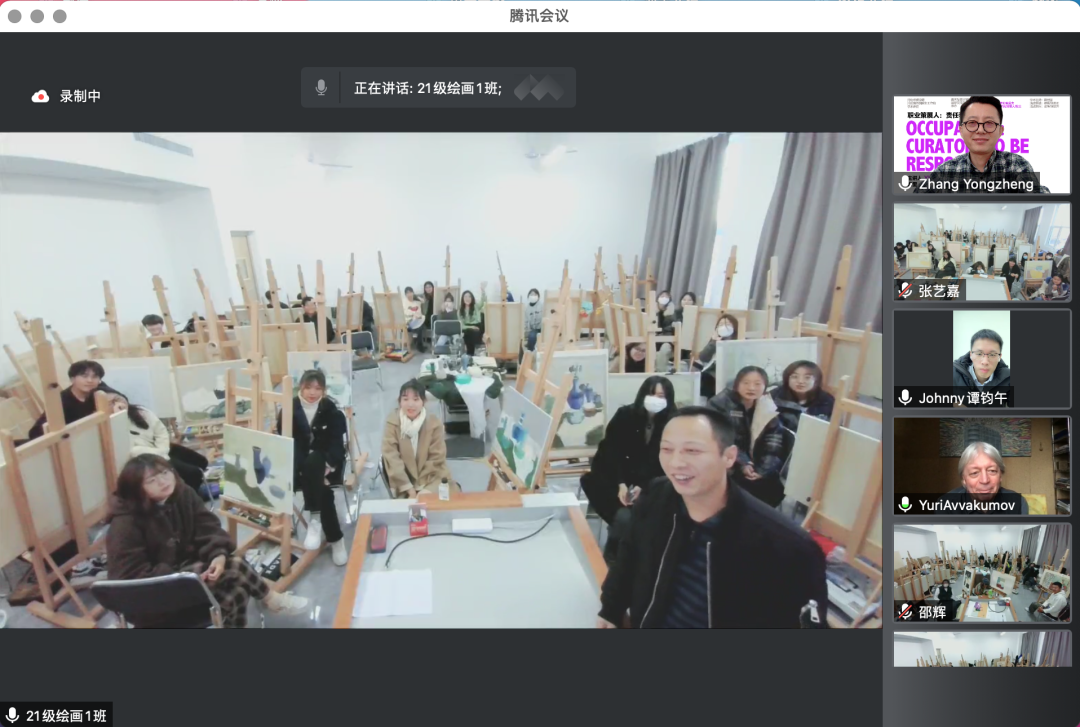This screenshot has width=1080, height=727.
Task: Click mic icon beside 21级绘画1班 name tag
Action: (13, 715)
